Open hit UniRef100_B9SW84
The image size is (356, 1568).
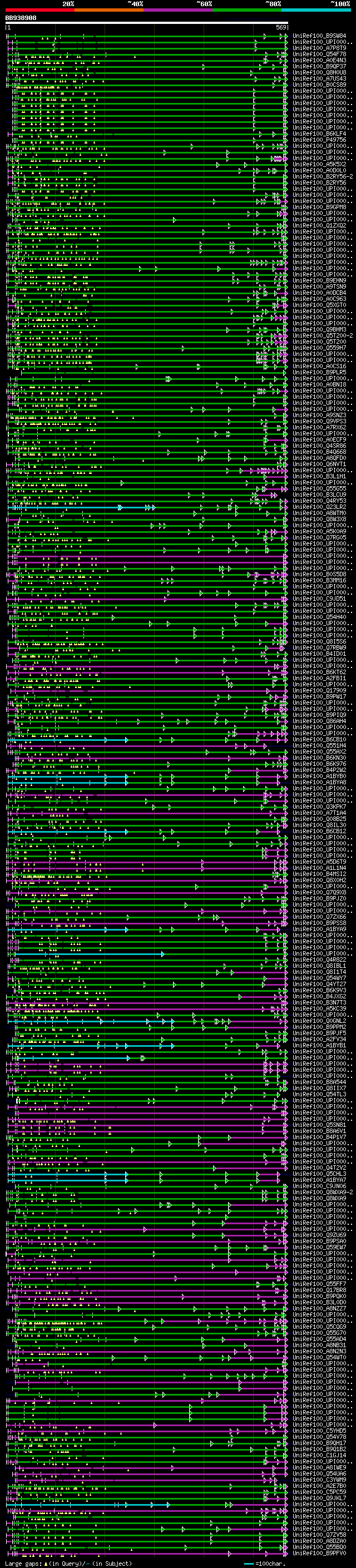[x=319, y=36]
